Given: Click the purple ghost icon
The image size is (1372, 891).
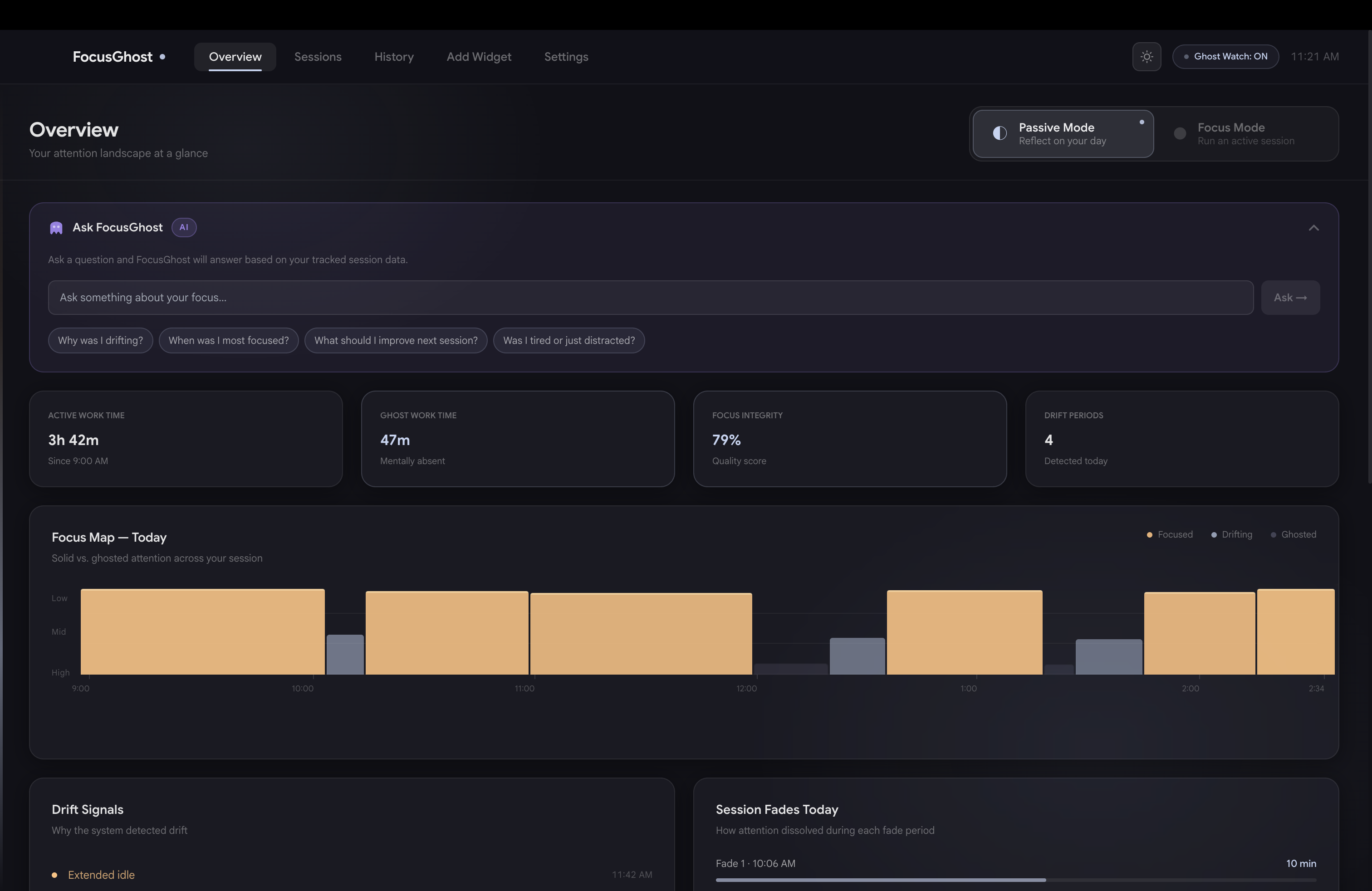Looking at the screenshot, I should [56, 228].
